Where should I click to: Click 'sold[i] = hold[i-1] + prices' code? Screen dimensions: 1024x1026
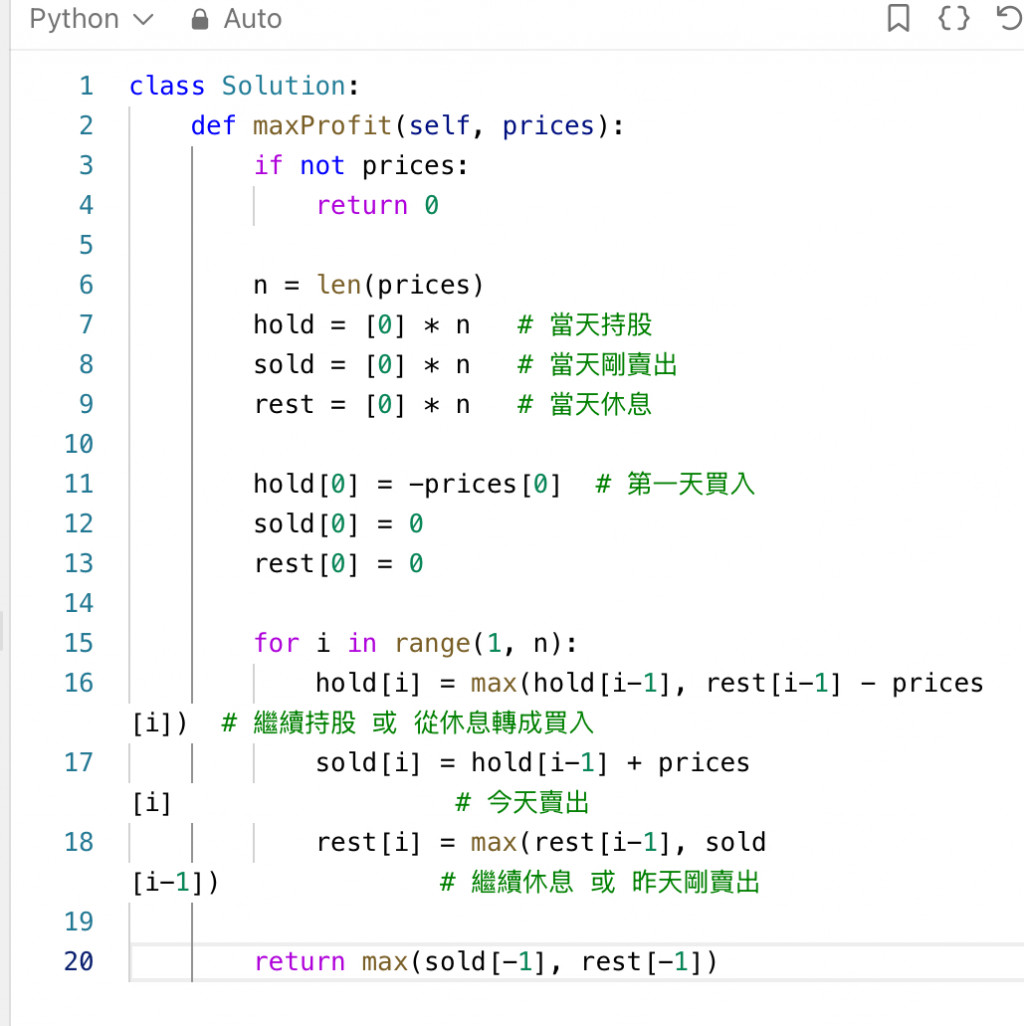533,763
